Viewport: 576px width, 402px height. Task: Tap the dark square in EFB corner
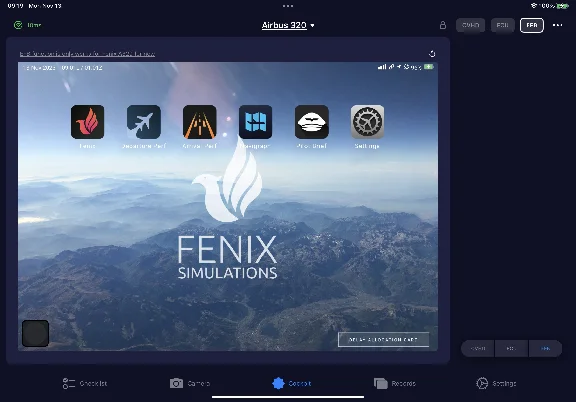[35, 333]
